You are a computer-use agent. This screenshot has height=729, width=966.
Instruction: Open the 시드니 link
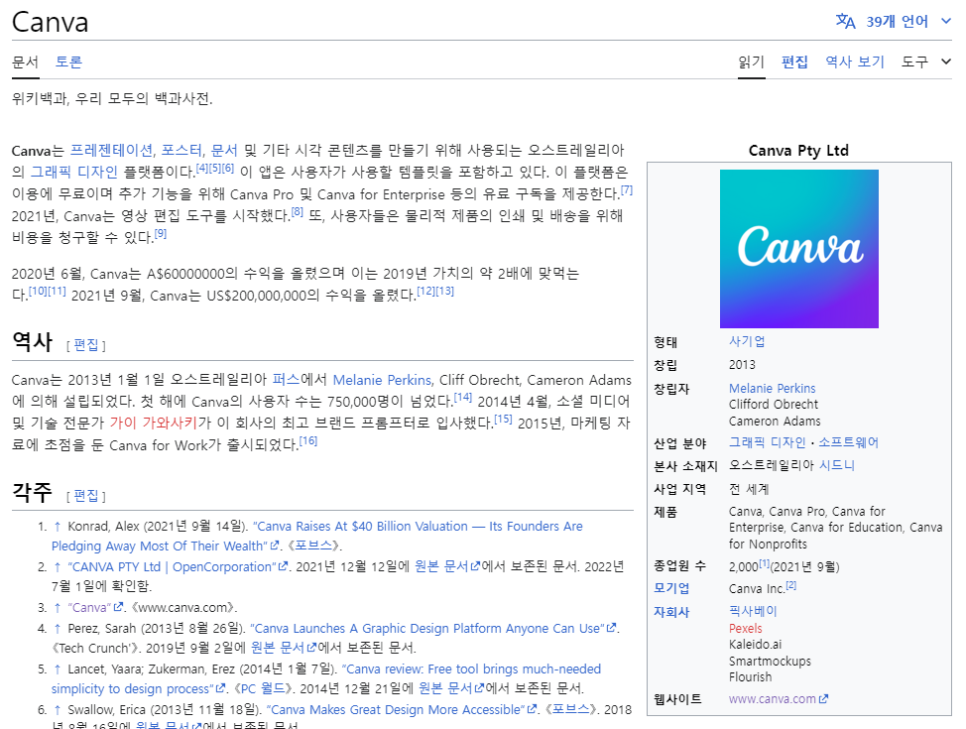pyautogui.click(x=837, y=465)
